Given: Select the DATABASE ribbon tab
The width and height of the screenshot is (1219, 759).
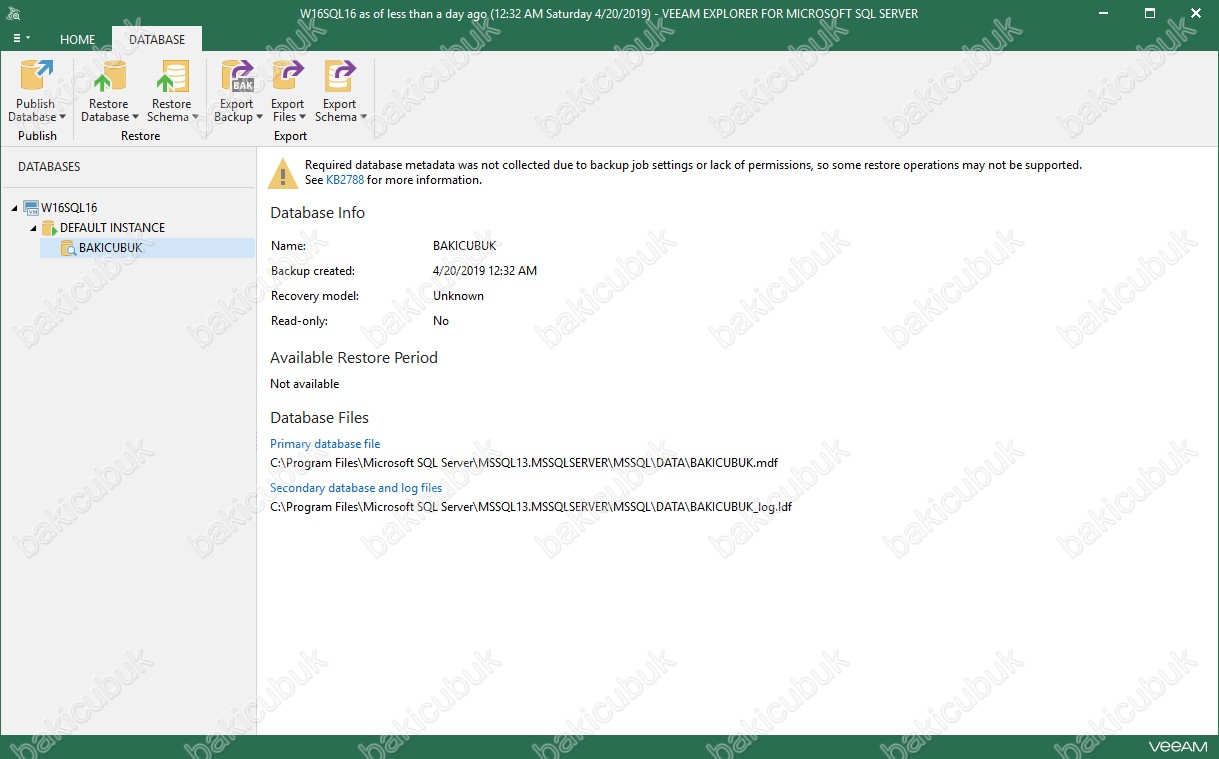Looking at the screenshot, I should 157,40.
